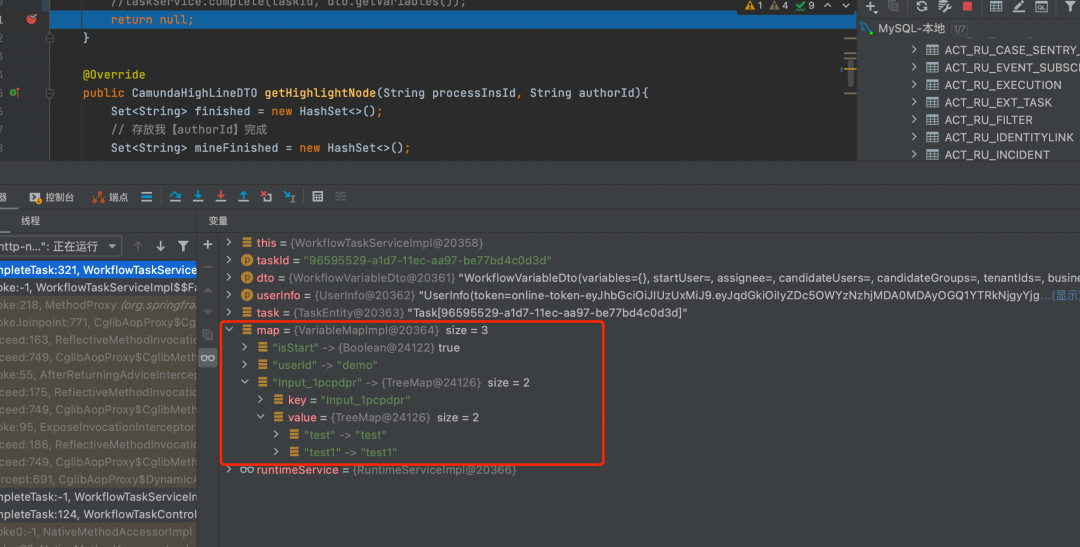Click the editor vertical scrollbar thumb

pos(851,72)
